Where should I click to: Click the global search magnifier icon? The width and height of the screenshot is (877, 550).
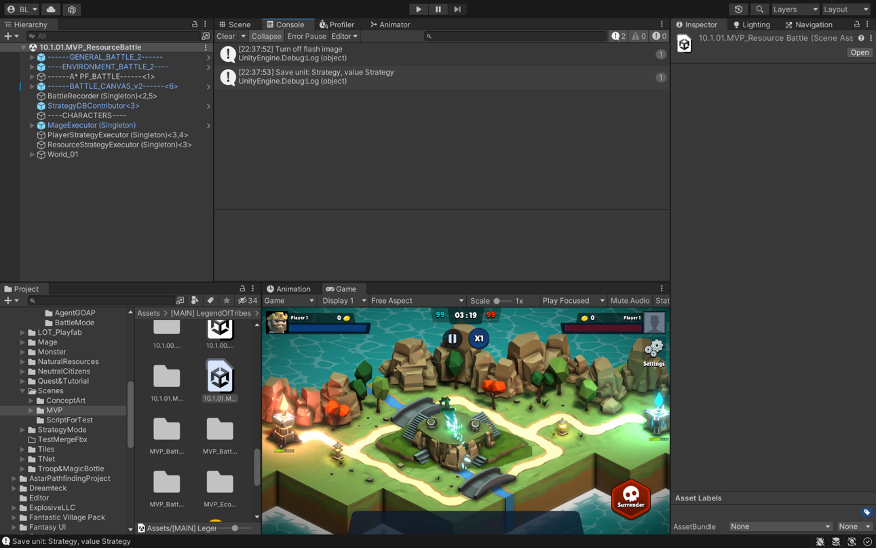click(760, 9)
